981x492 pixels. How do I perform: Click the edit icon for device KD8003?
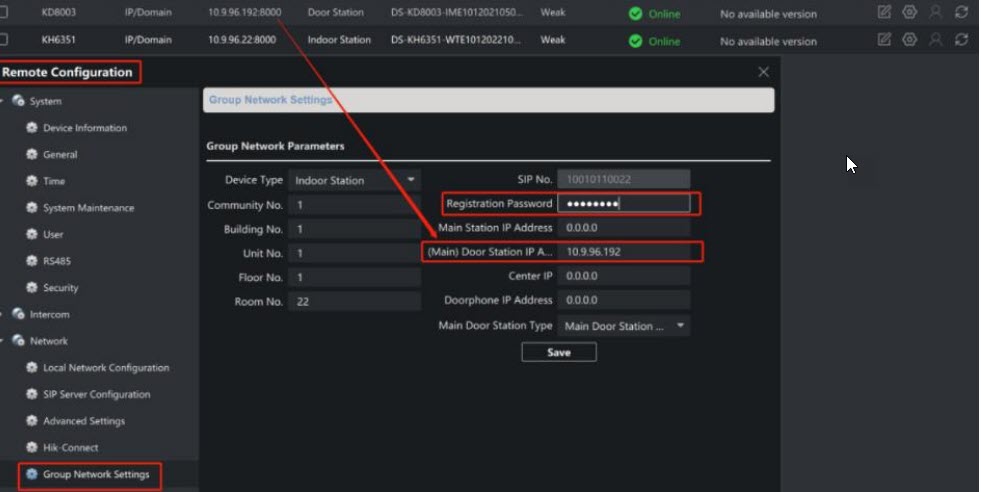[x=884, y=13]
